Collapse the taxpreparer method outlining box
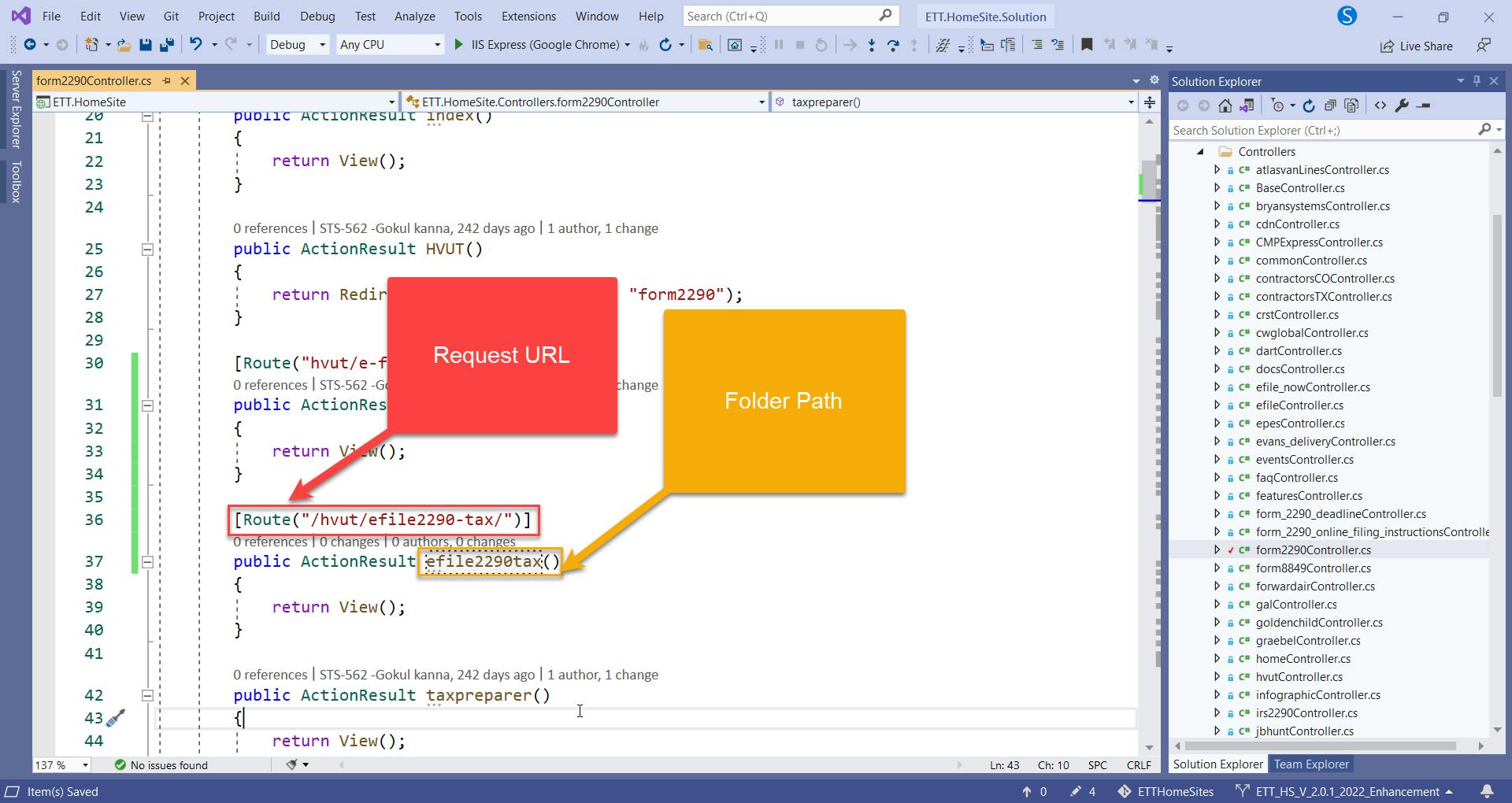Screen dimensions: 1512x803 (147, 695)
